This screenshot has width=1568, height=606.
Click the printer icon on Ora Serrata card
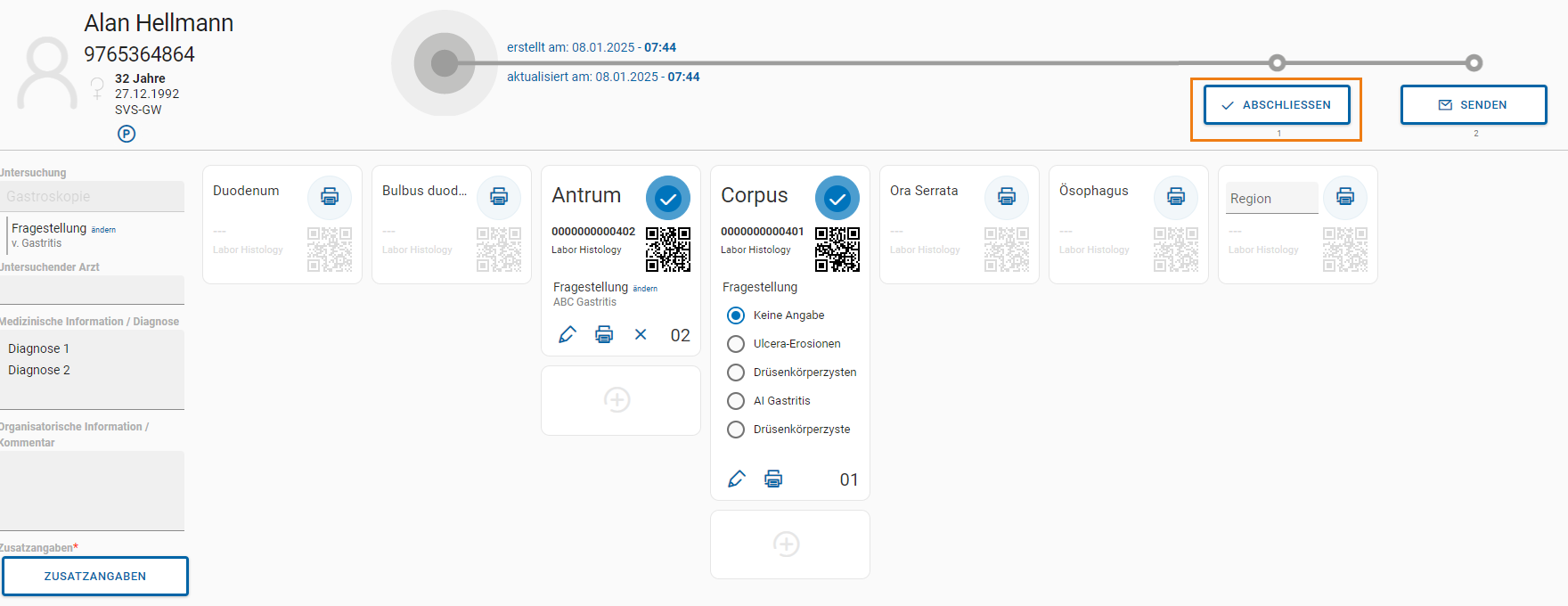(1007, 197)
